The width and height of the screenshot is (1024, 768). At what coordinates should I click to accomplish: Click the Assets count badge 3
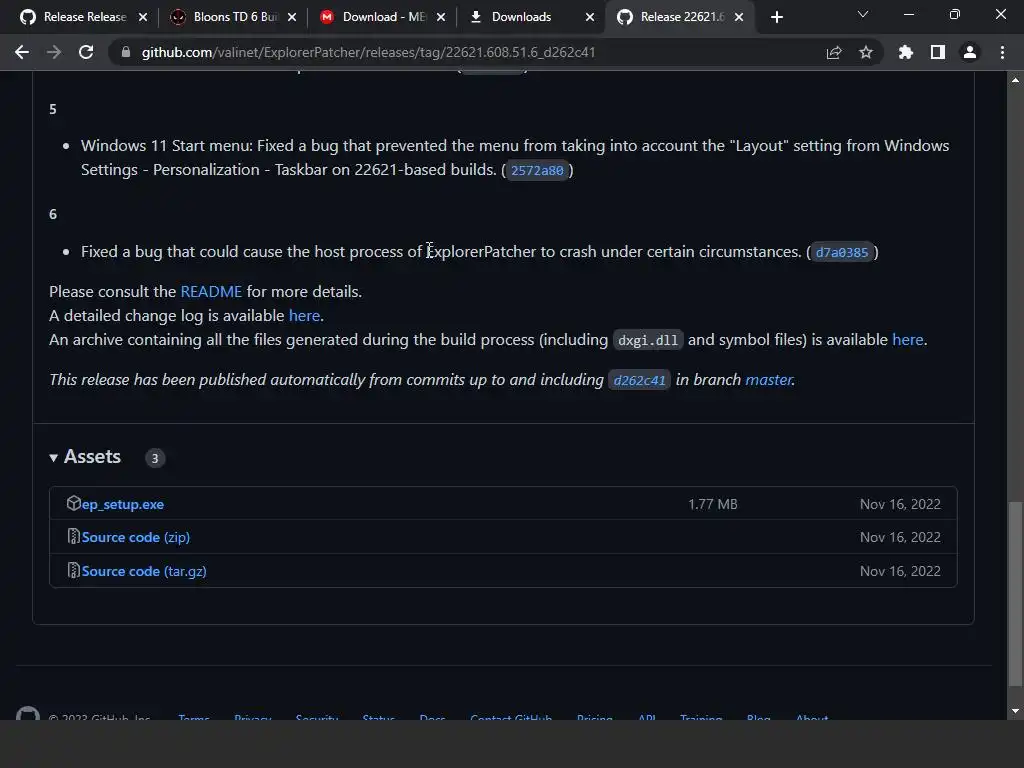[155, 458]
